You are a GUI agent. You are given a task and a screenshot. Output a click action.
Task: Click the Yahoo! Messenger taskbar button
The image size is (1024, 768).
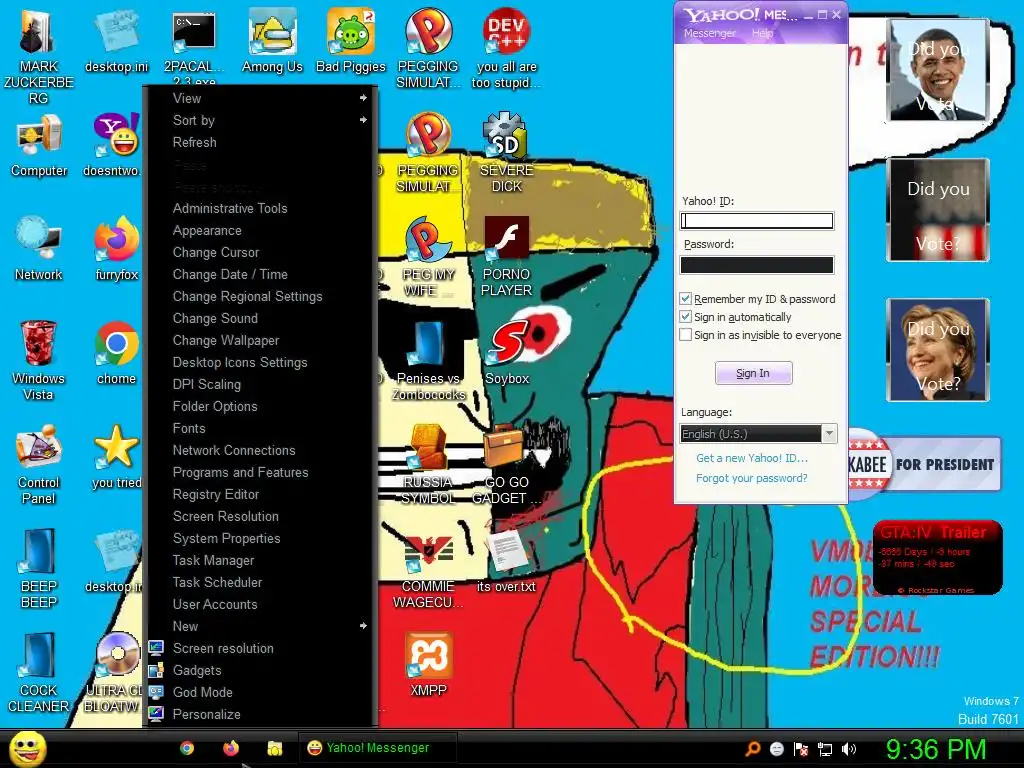point(378,748)
